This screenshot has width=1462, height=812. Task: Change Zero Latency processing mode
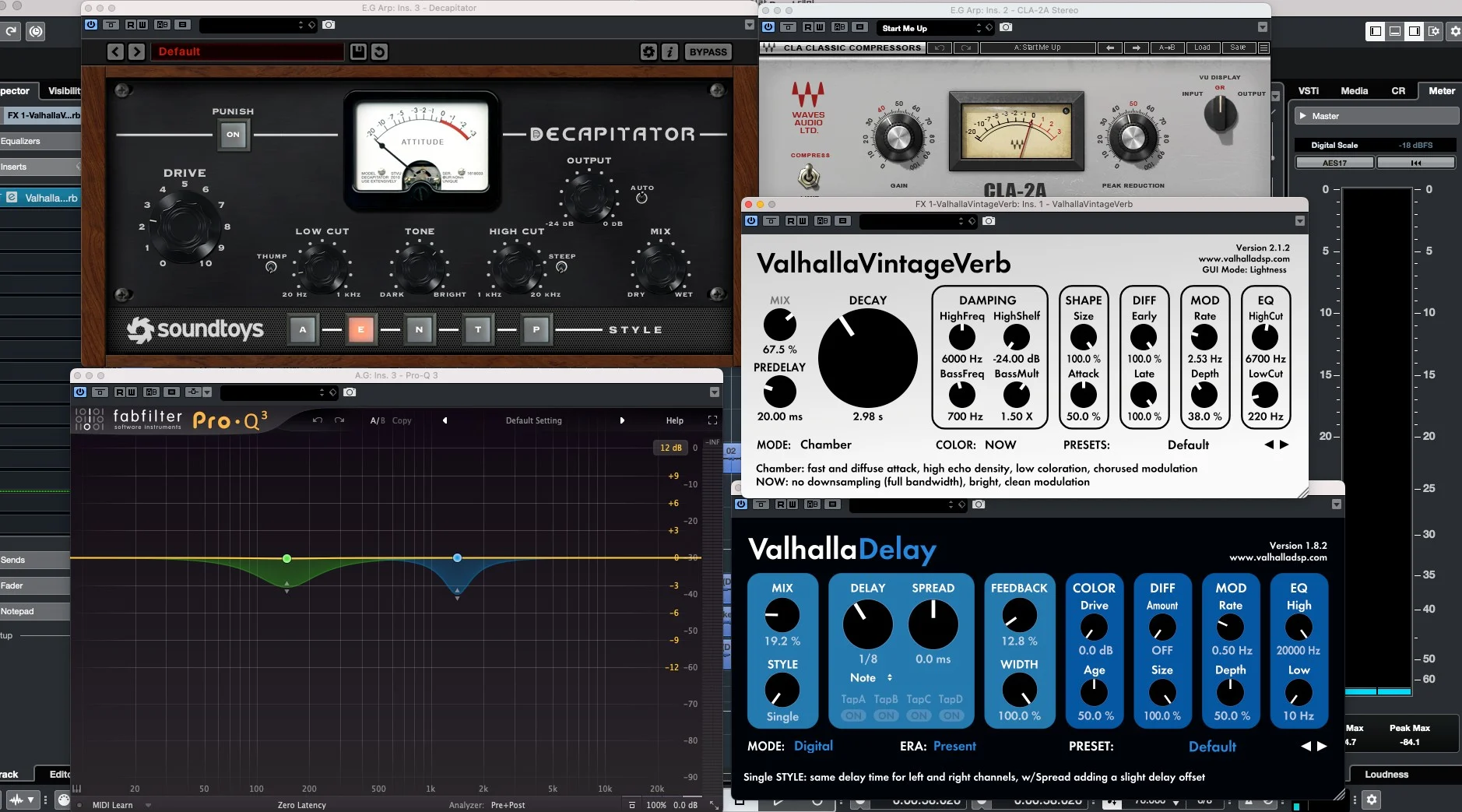pos(302,805)
